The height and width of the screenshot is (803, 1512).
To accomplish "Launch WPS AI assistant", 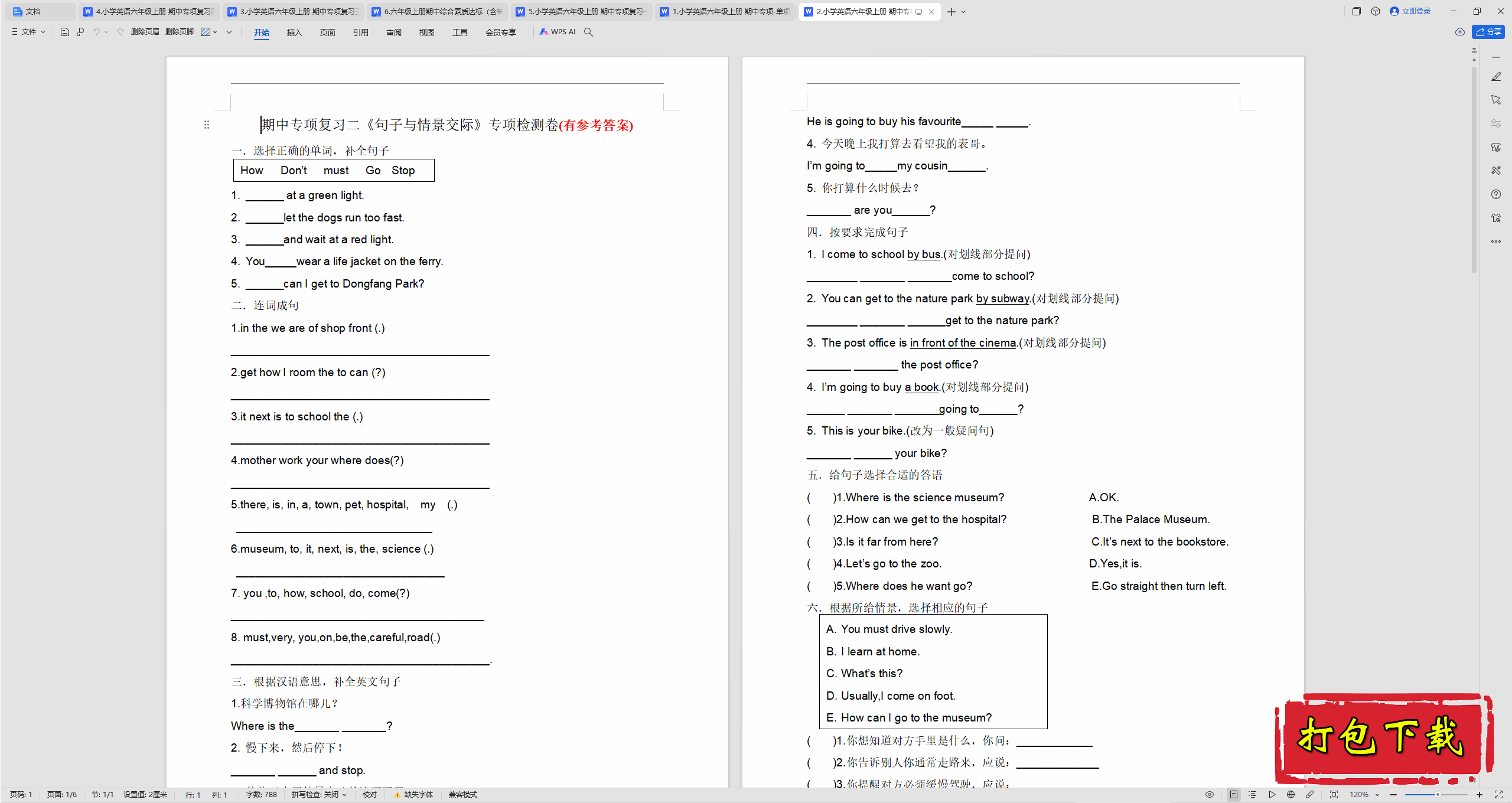I will coord(558,32).
